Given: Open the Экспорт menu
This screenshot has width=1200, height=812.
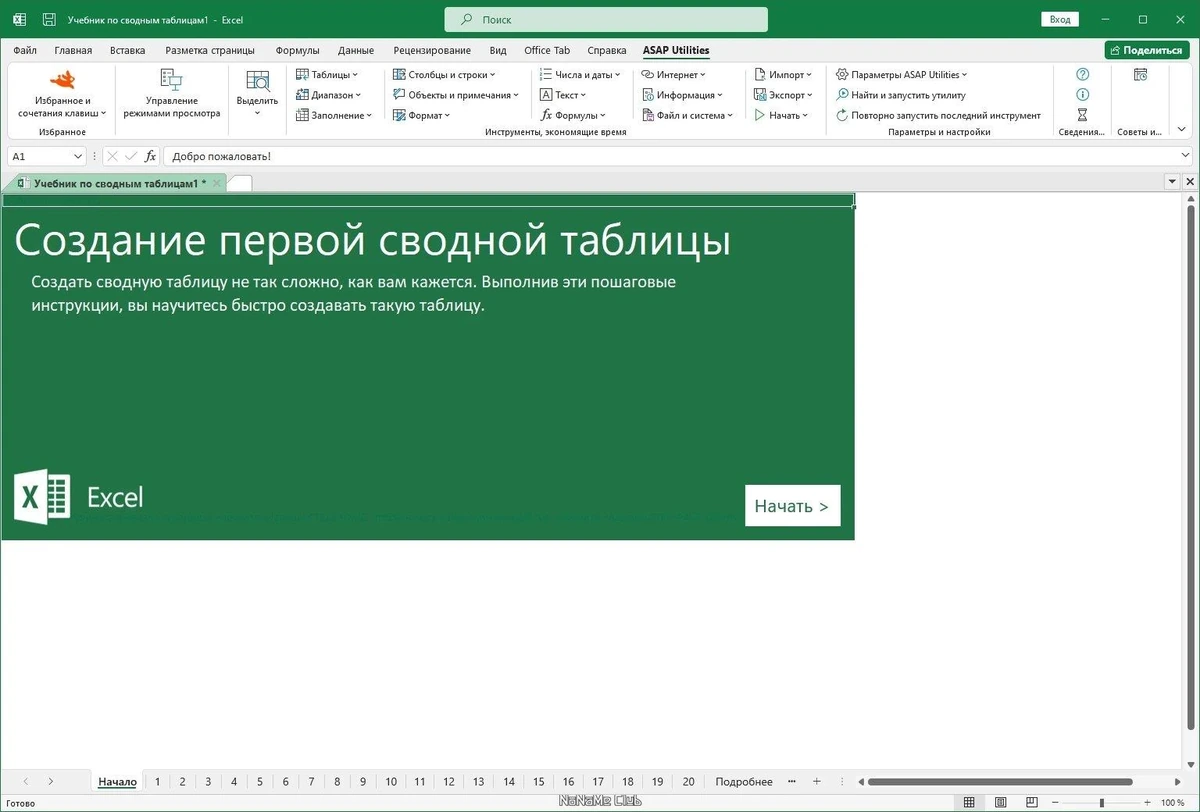Looking at the screenshot, I should coord(784,95).
